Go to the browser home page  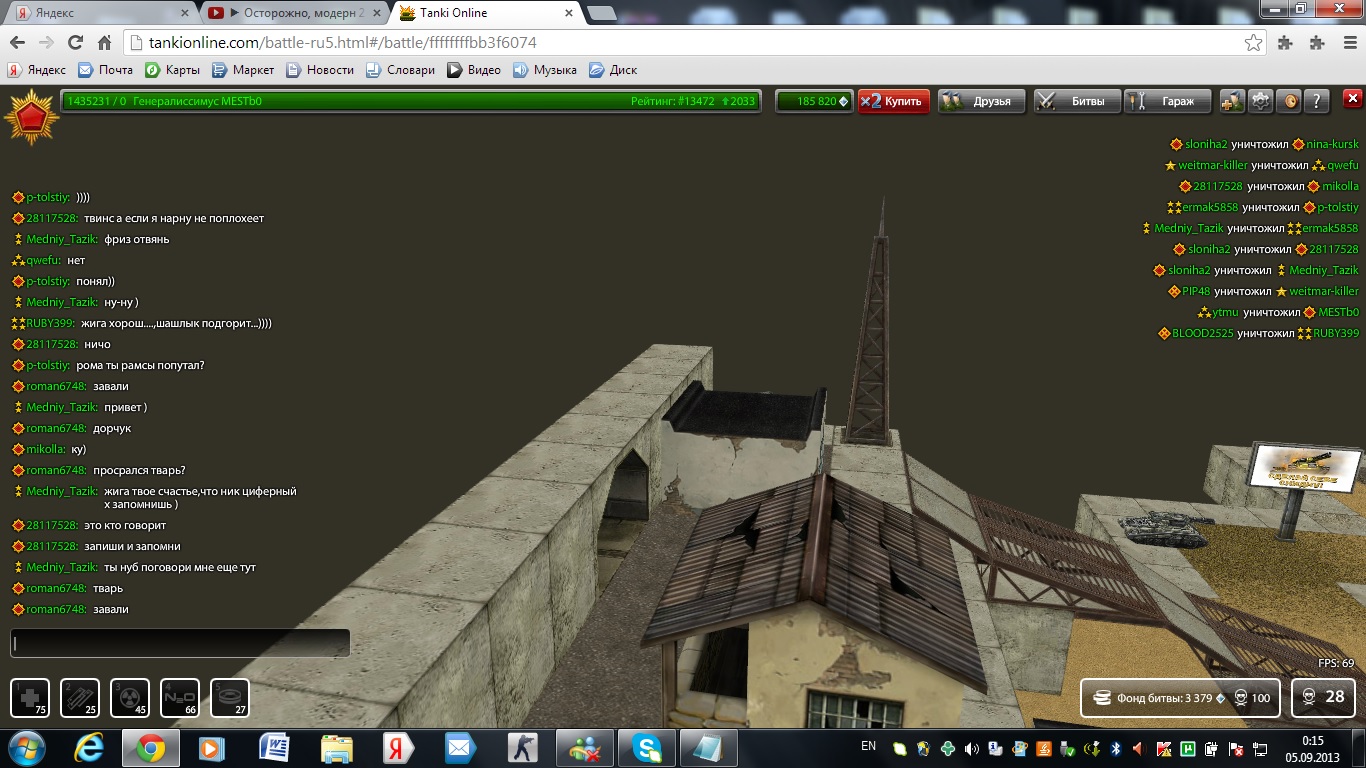click(x=104, y=43)
